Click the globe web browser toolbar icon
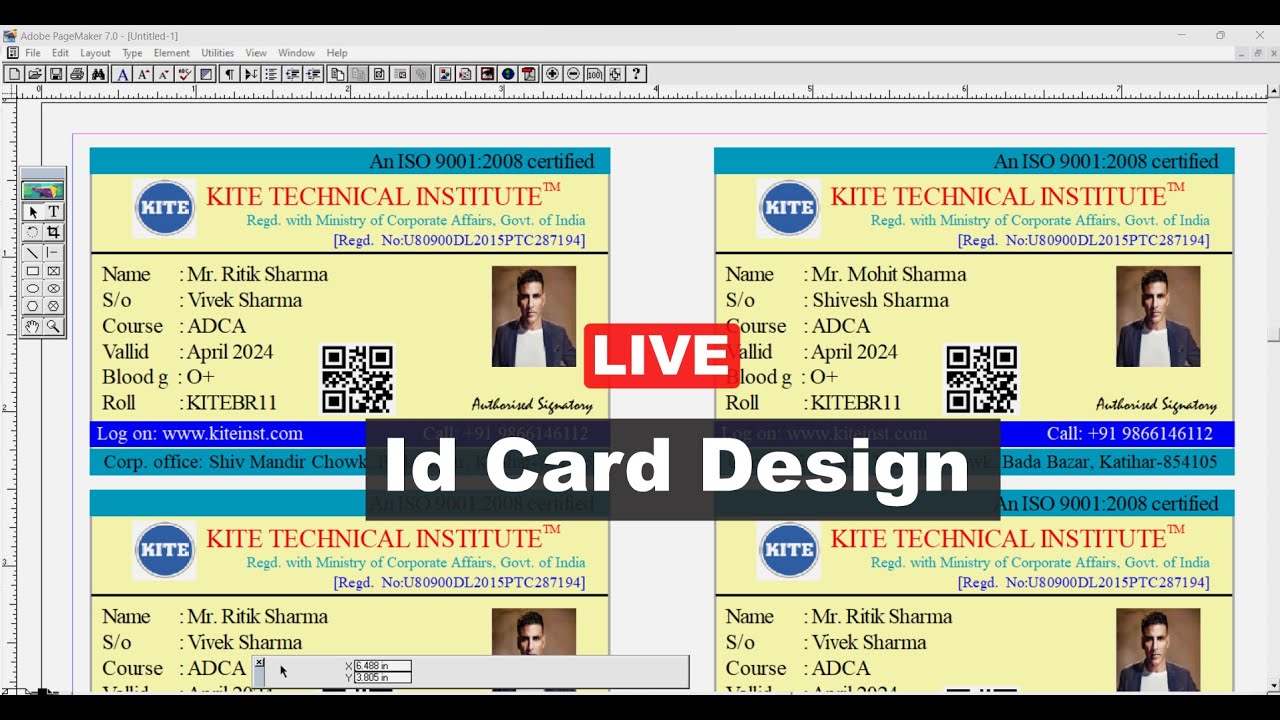The height and width of the screenshot is (720, 1280). tap(508, 74)
